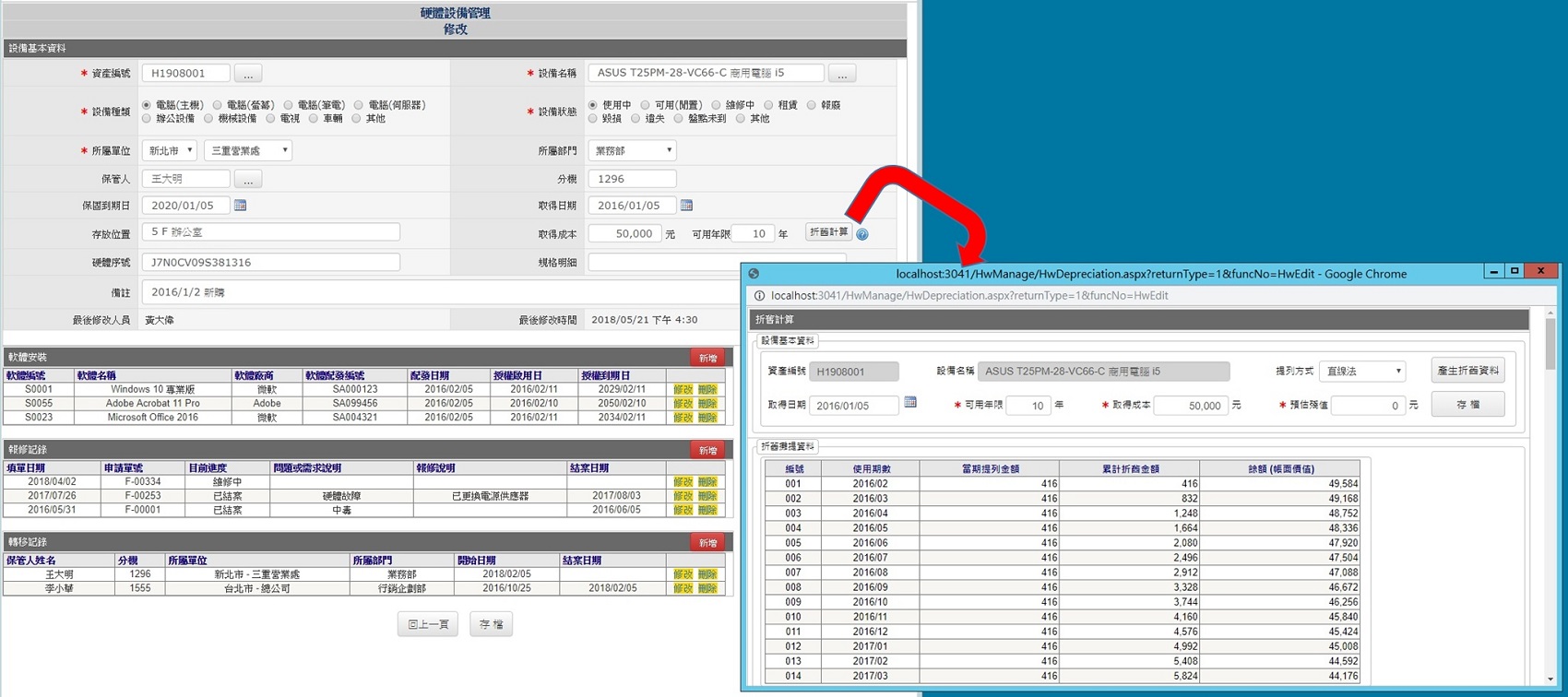The width and height of the screenshot is (1568, 697).
Task: Select 電腦(主機) equipment type
Action: pos(147,105)
